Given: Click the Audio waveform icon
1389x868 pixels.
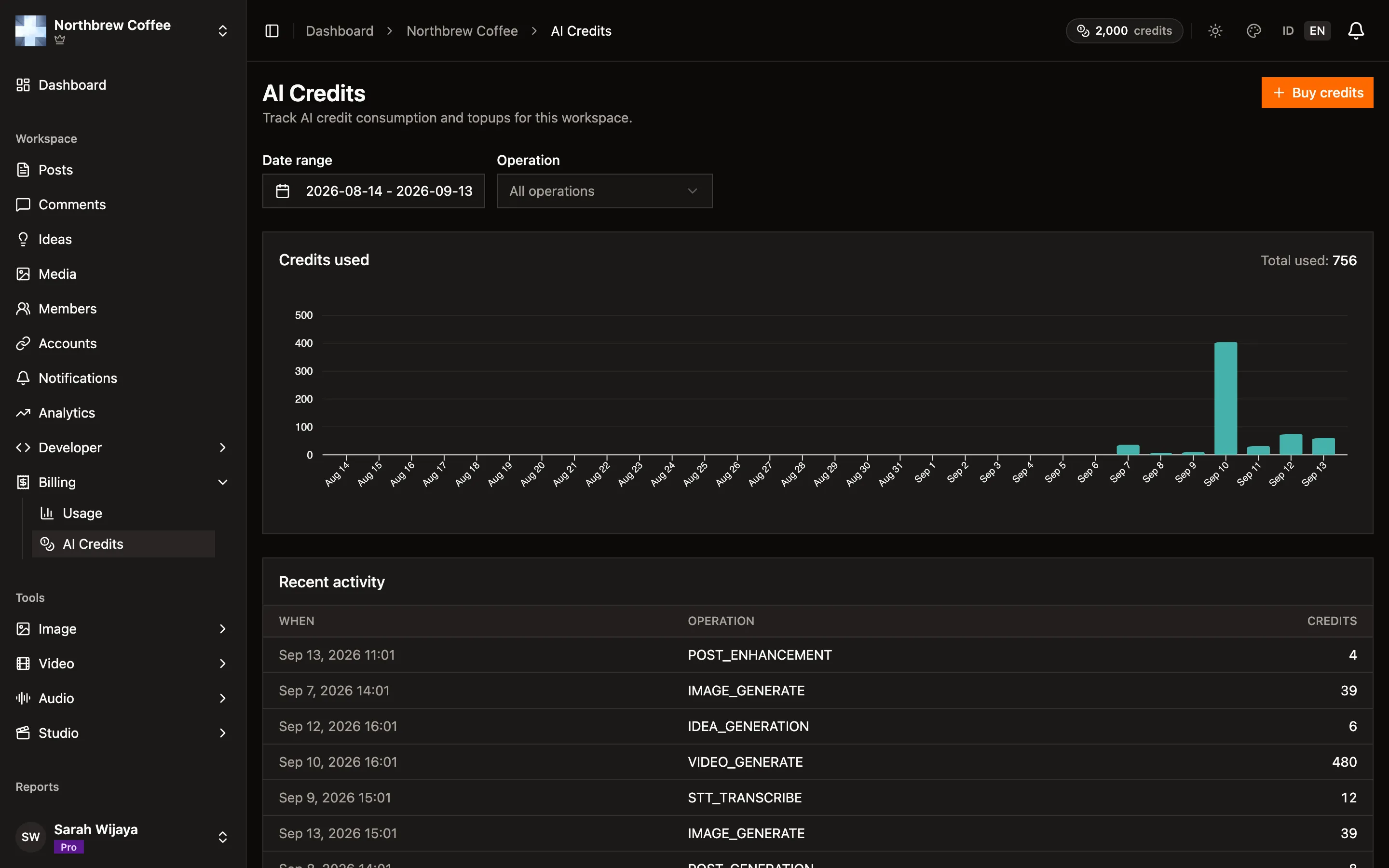Looking at the screenshot, I should click(23, 698).
